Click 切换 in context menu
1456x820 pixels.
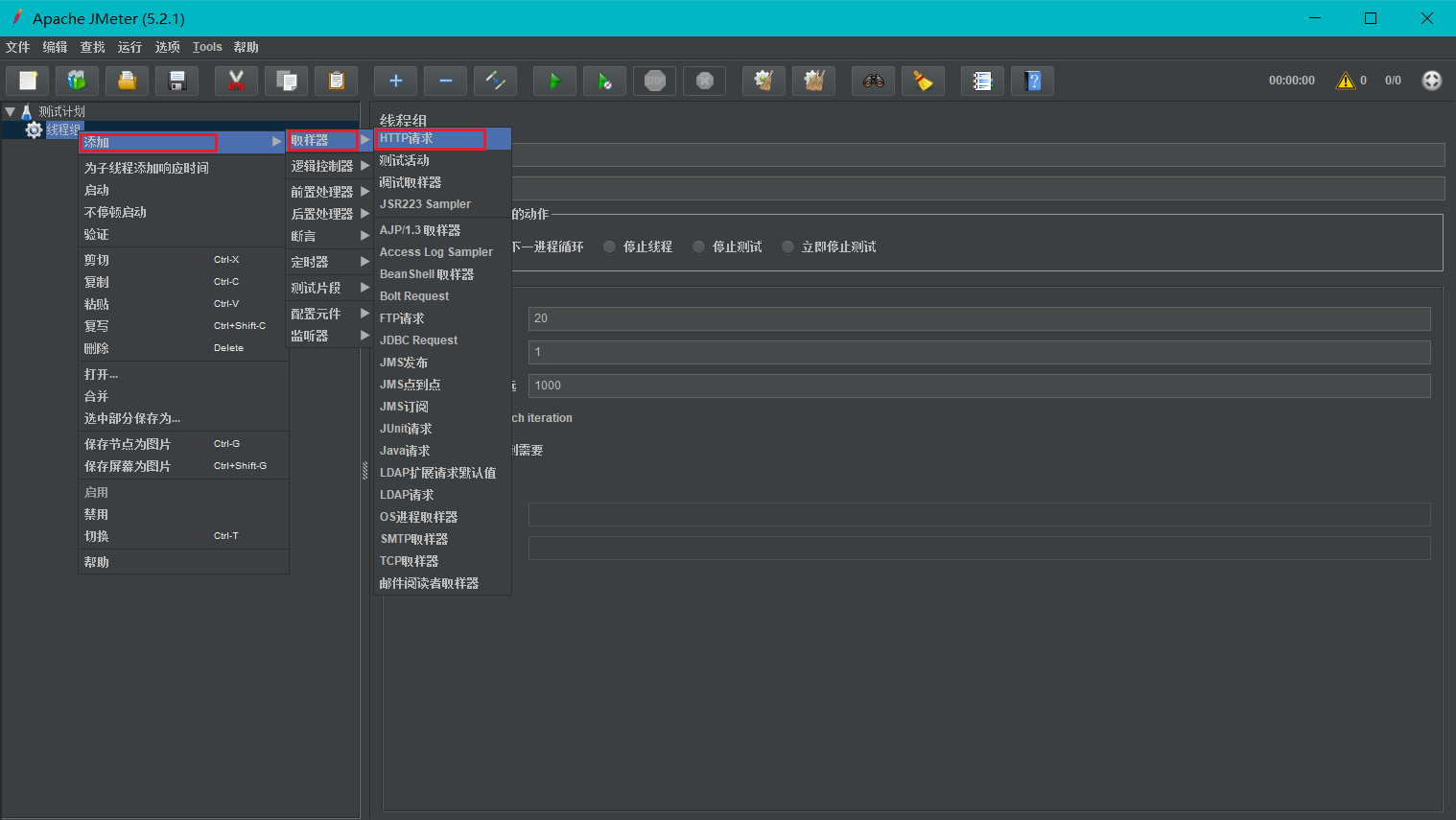click(183, 536)
